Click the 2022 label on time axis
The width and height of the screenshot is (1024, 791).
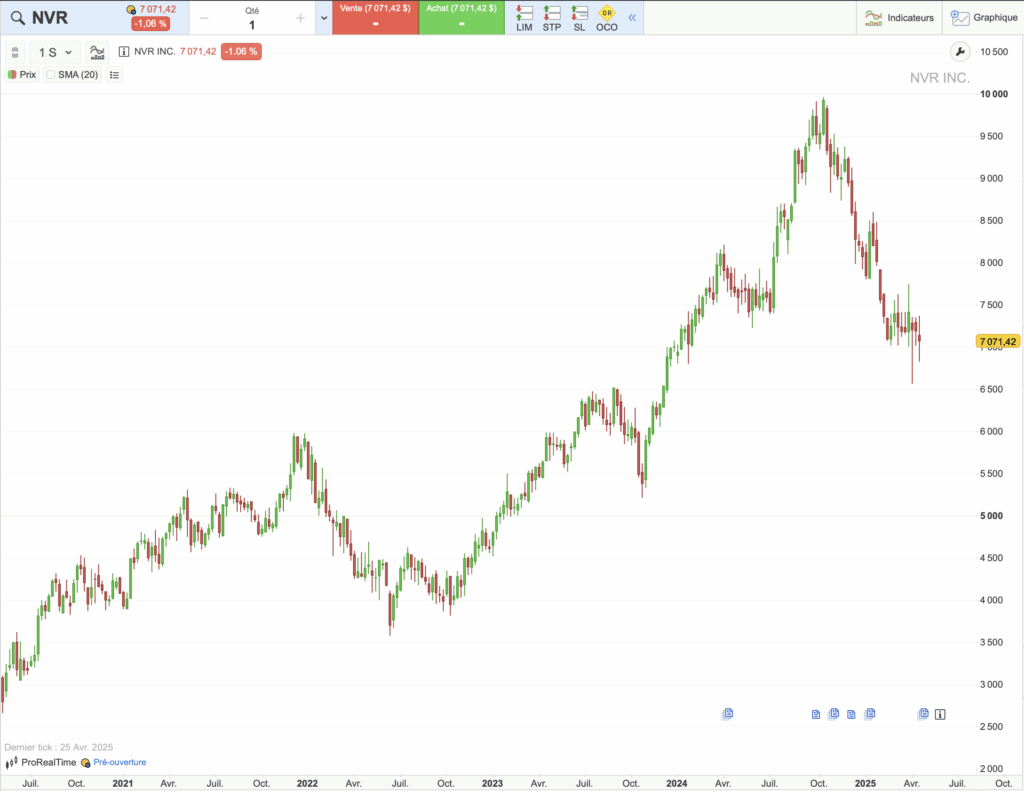307,783
